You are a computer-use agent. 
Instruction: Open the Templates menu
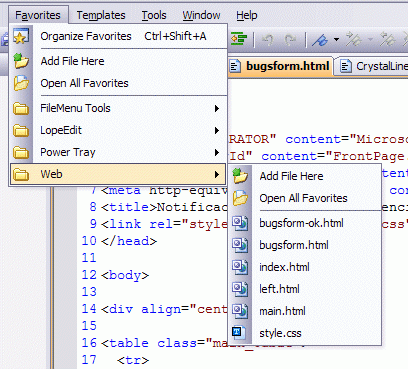coord(101,15)
